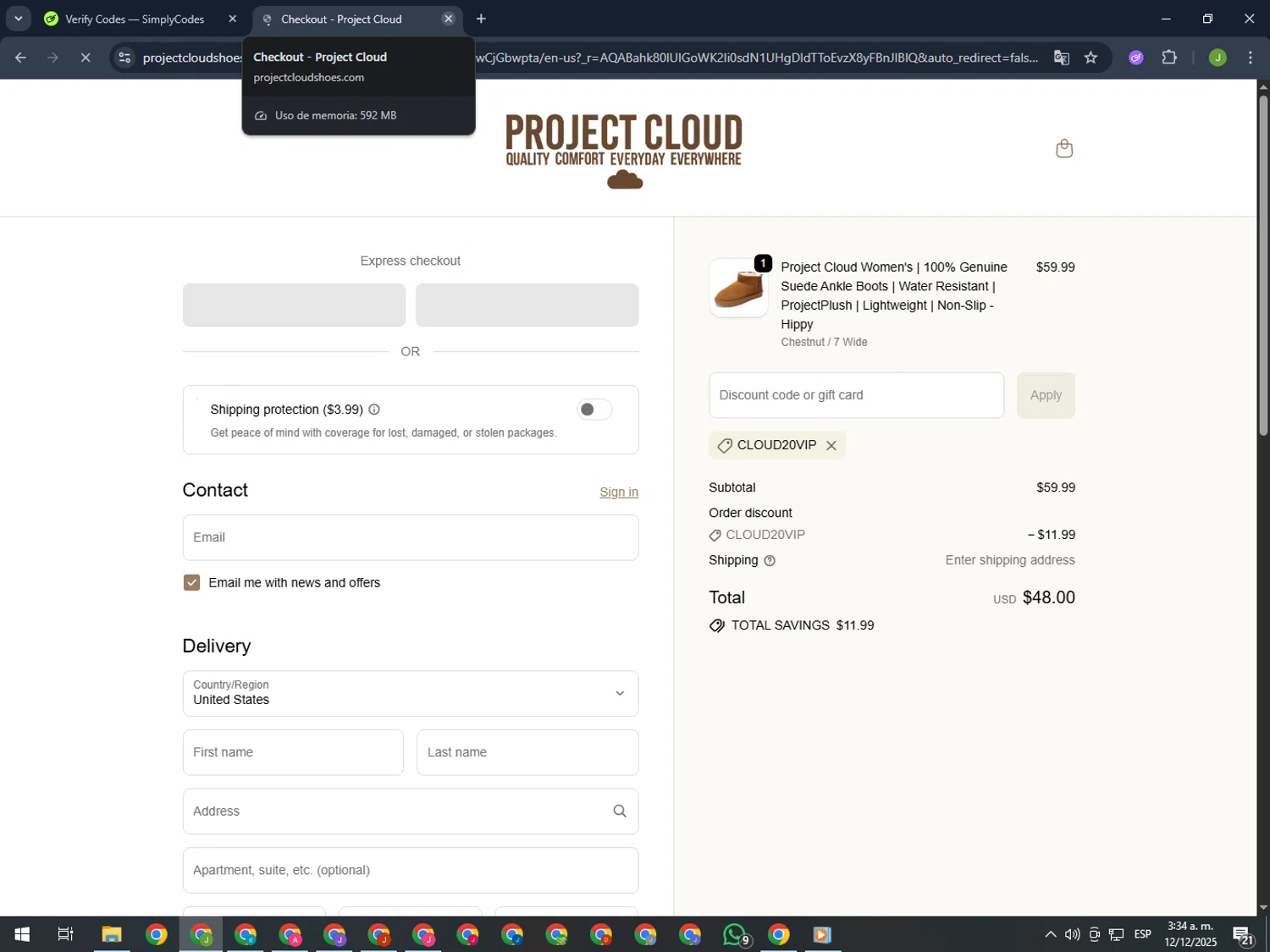The image size is (1270, 952).
Task: Open the shopping bag cart icon
Action: 1064,149
